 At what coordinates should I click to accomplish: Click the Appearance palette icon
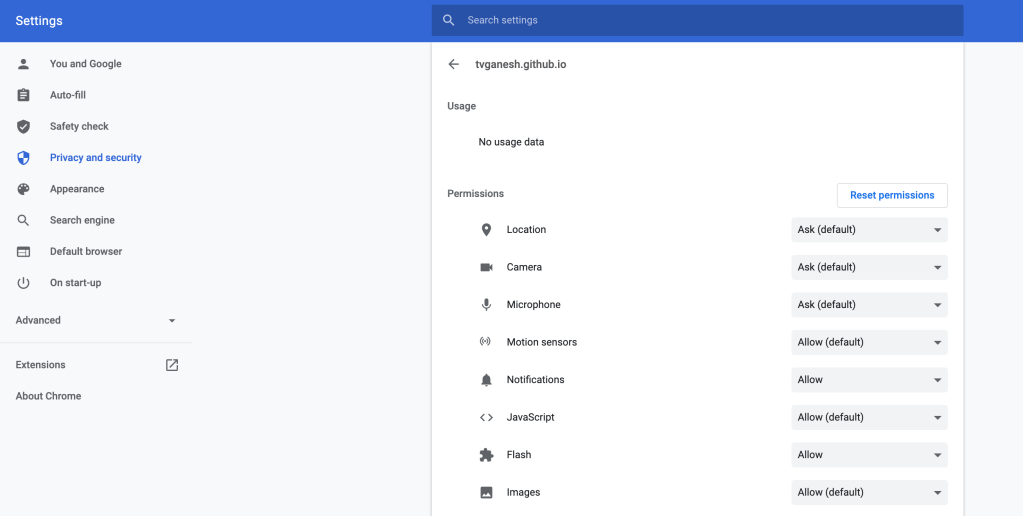tap(24, 189)
